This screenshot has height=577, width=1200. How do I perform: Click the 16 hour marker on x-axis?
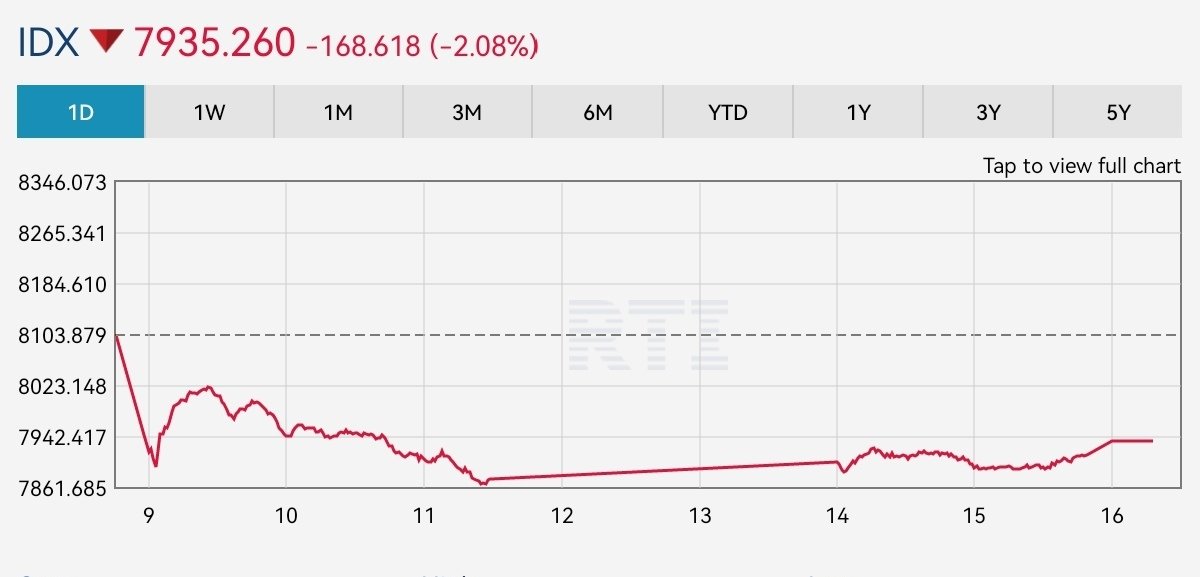[x=1112, y=515]
